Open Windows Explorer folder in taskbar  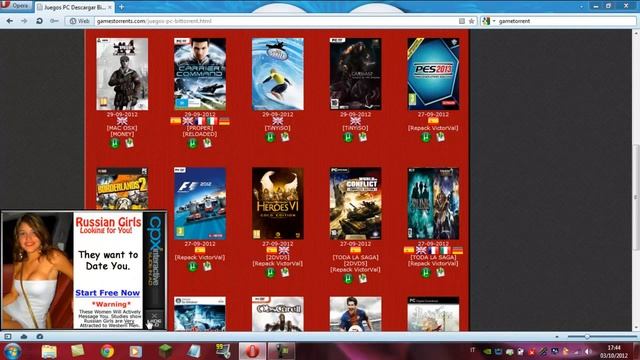click(x=49, y=351)
